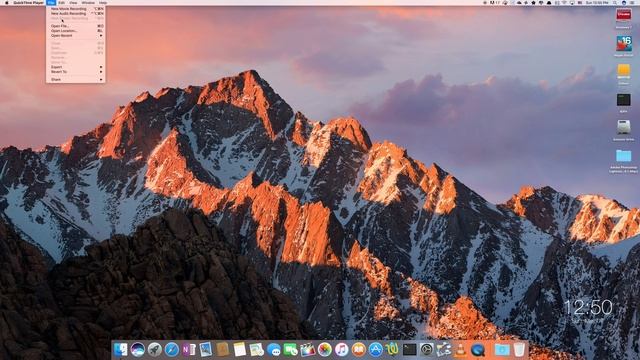This screenshot has height=360, width=640.
Task: Click the menu bar date and time
Action: [598, 2]
